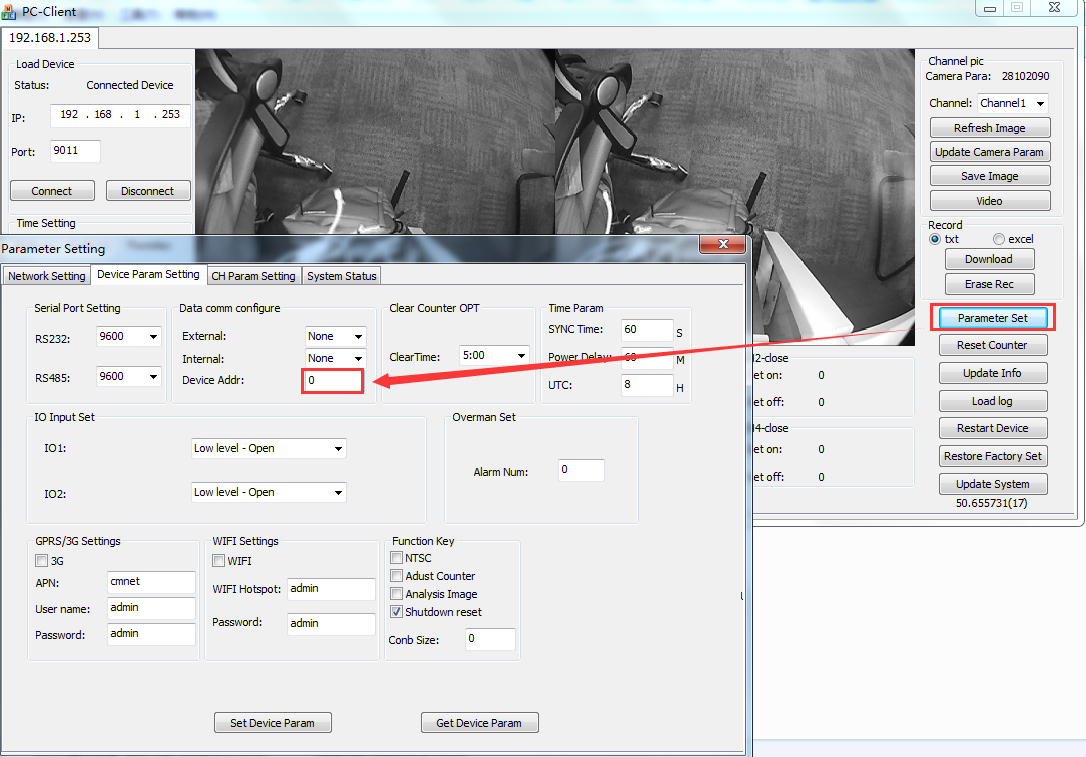Click the Video button
The image size is (1086, 757).
pos(990,201)
